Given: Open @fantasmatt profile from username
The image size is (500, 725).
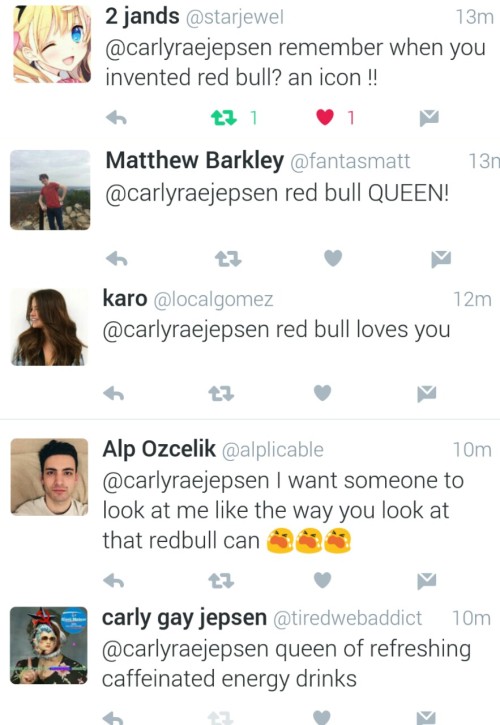Looking at the screenshot, I should 350,161.
